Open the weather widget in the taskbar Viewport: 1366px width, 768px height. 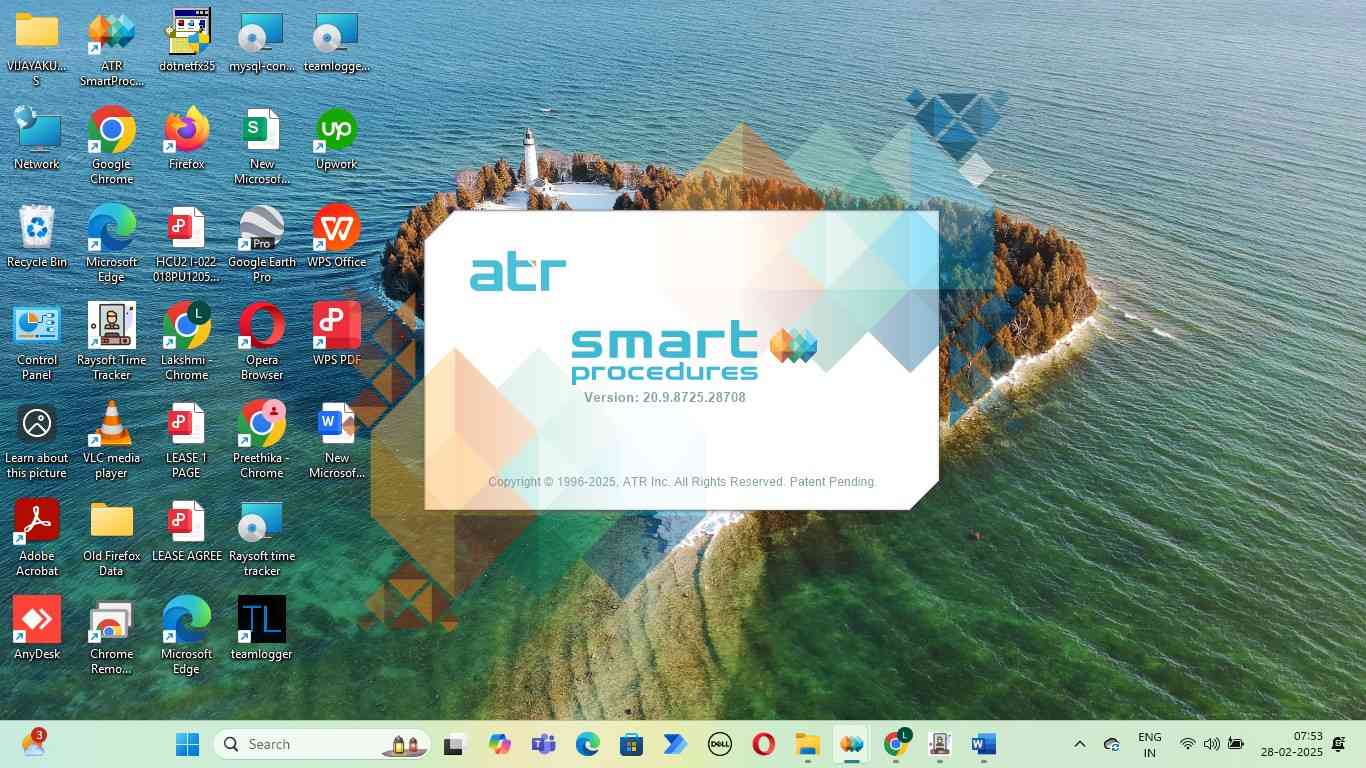33,743
